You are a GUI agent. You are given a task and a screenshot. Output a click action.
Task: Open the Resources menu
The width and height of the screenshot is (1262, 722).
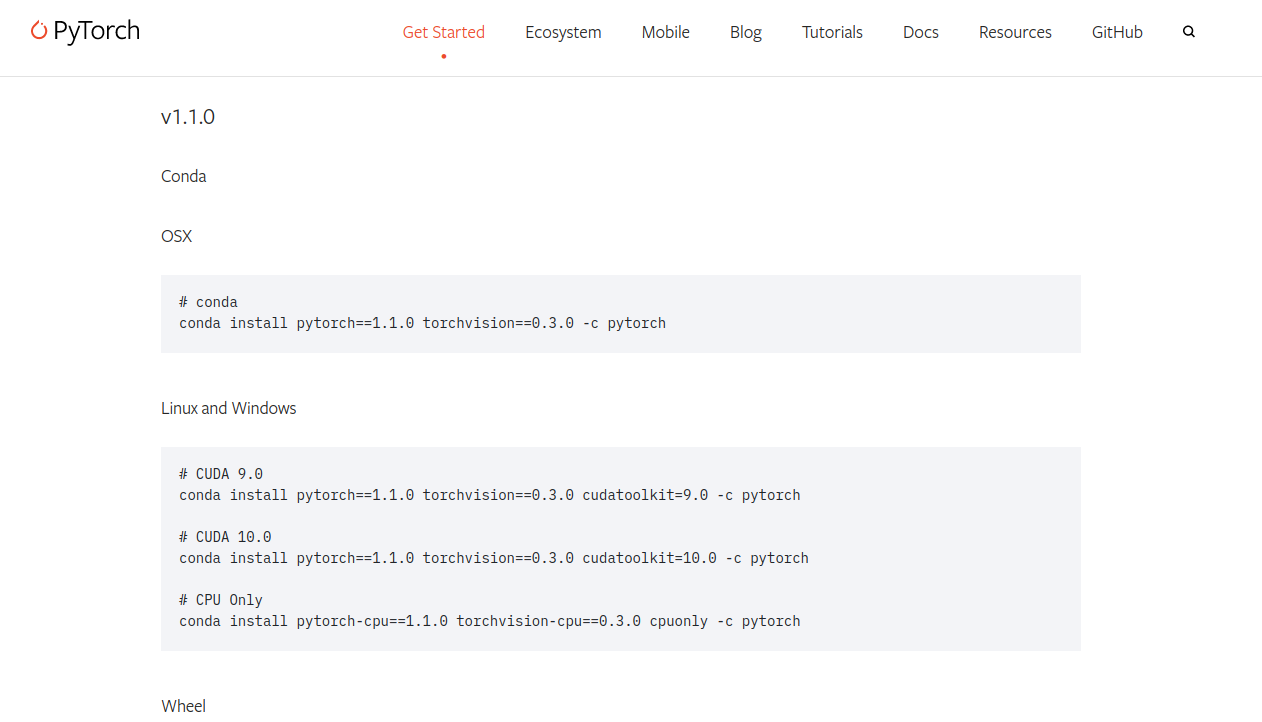(x=1015, y=31)
